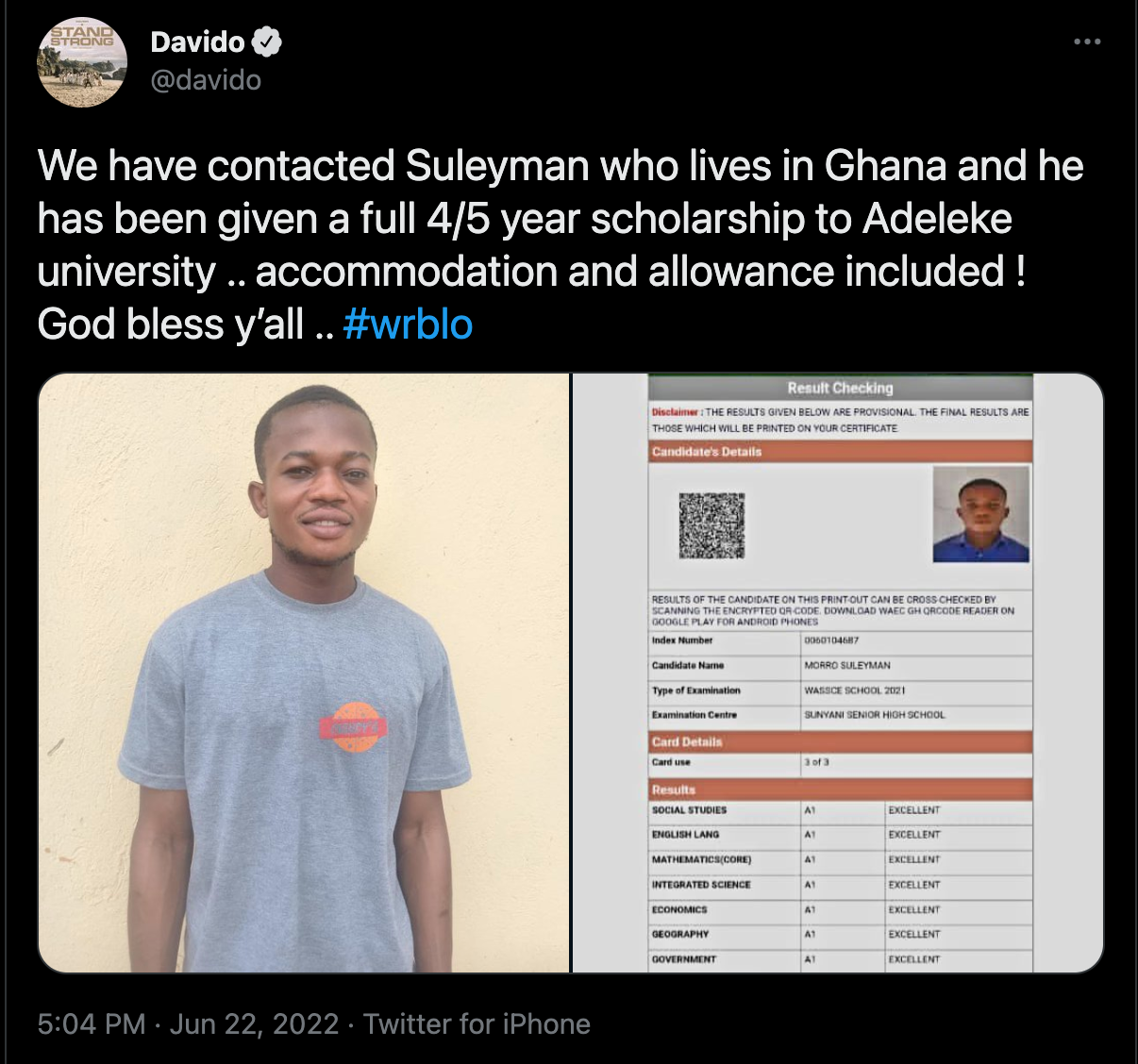Image resolution: width=1138 pixels, height=1064 pixels.
Task: Visit the @davido handle profile
Action: tap(206, 80)
